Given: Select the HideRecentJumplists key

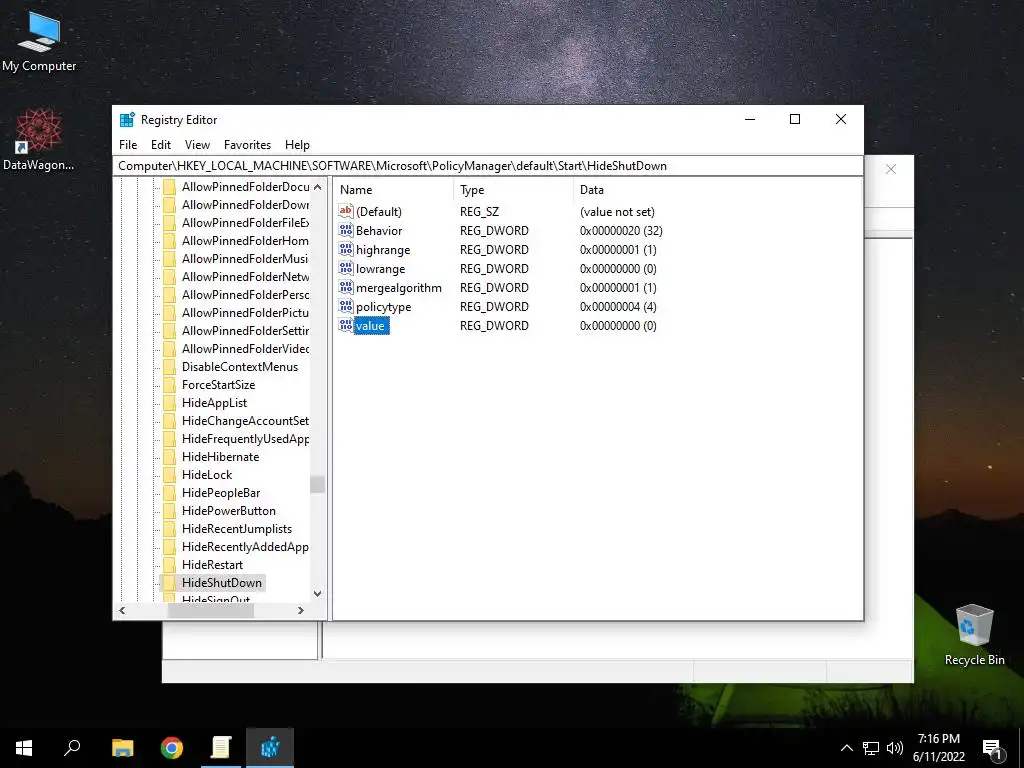Looking at the screenshot, I should 236,528.
